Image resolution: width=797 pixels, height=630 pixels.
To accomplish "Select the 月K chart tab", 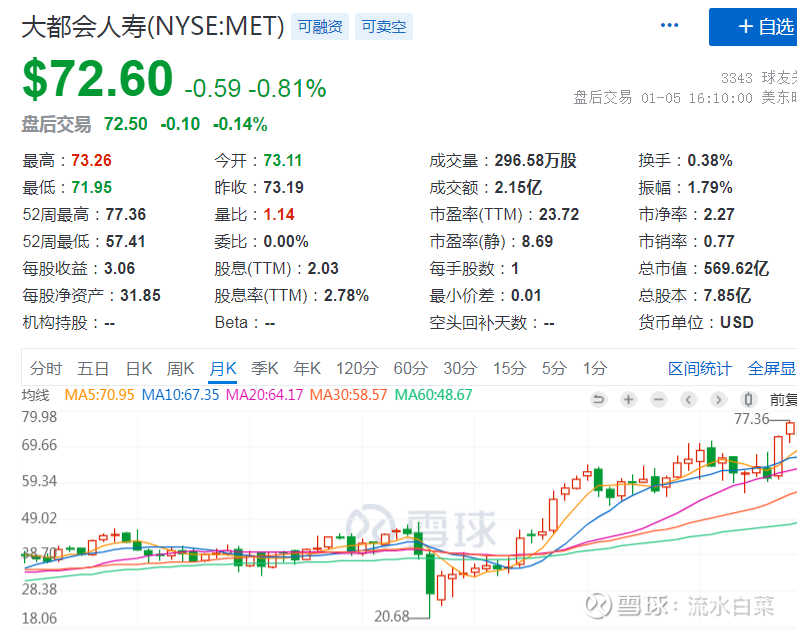I will tap(223, 368).
